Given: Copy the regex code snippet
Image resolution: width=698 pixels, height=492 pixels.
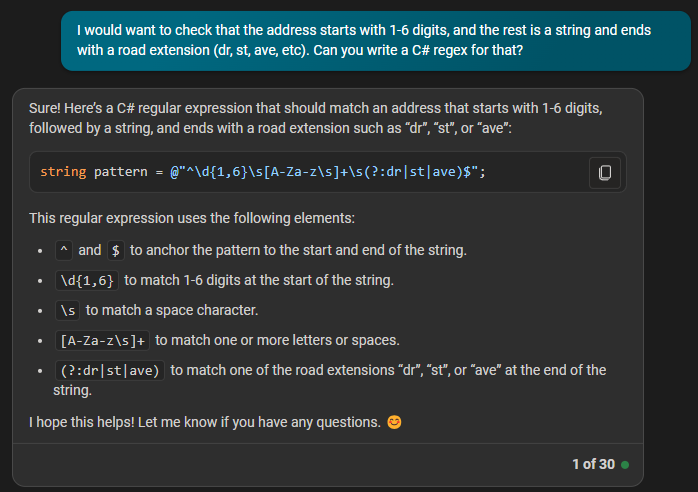Looking at the screenshot, I should (x=605, y=172).
